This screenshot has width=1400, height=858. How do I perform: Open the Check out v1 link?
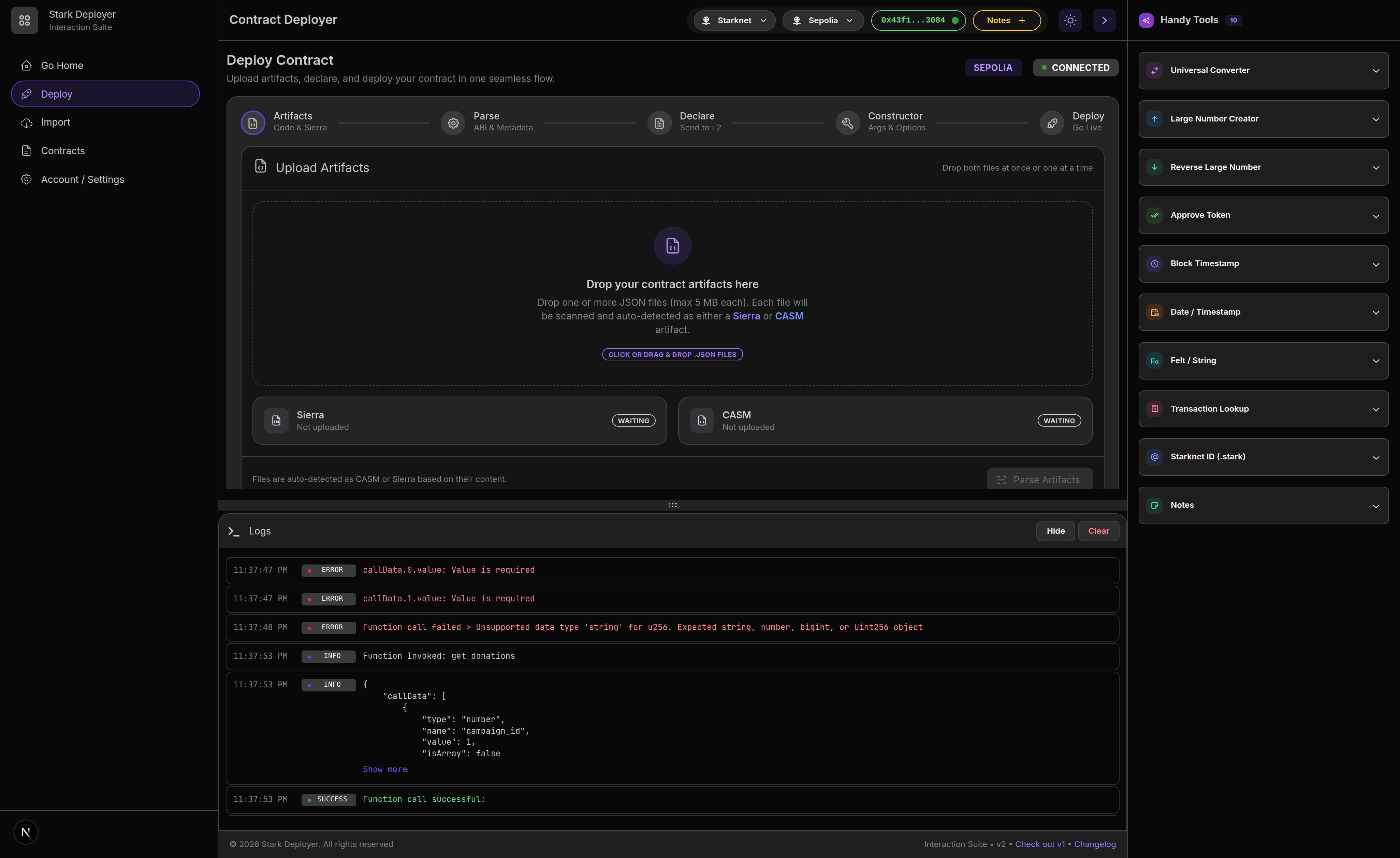(1040, 844)
